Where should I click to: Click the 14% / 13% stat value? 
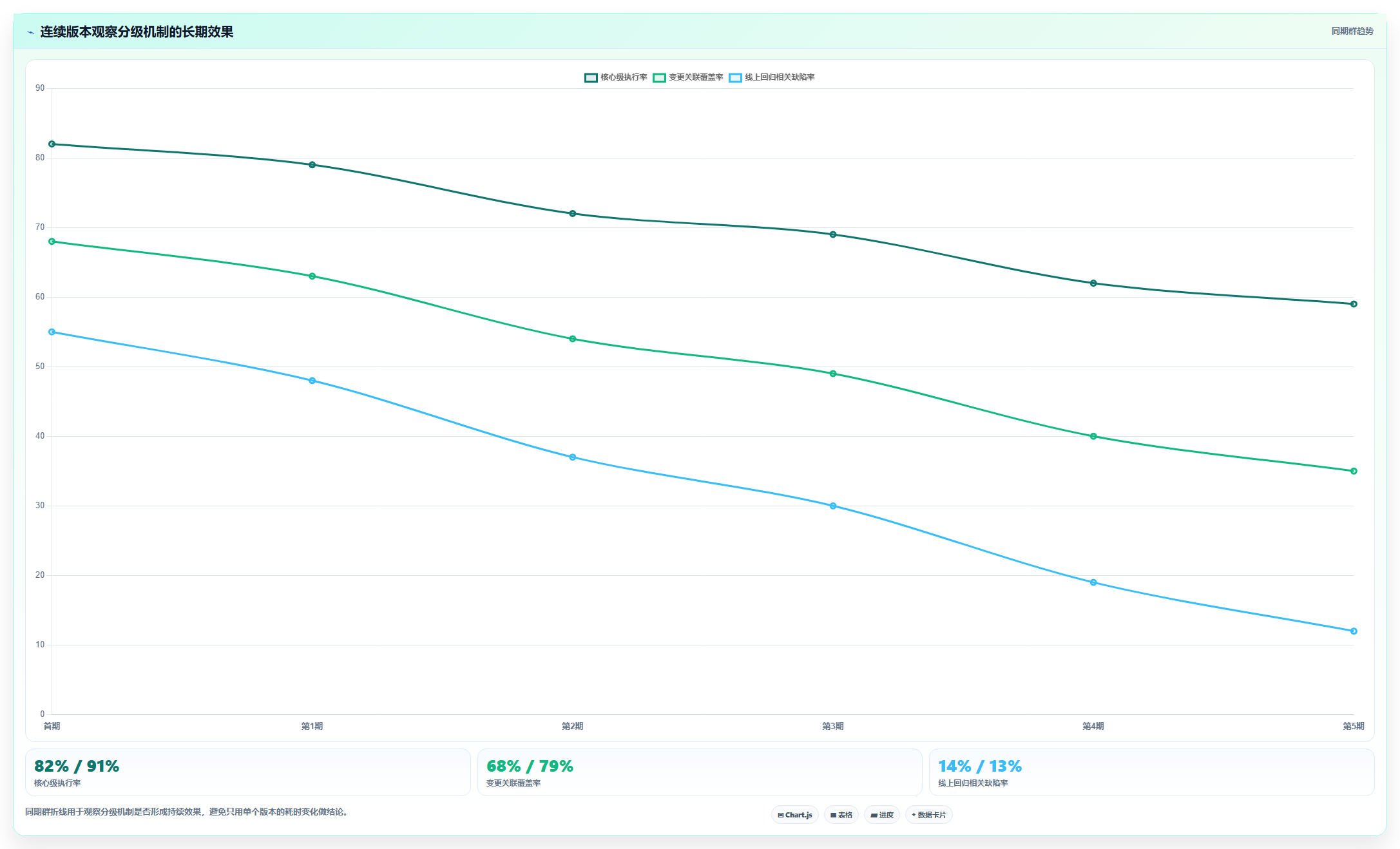click(980, 766)
